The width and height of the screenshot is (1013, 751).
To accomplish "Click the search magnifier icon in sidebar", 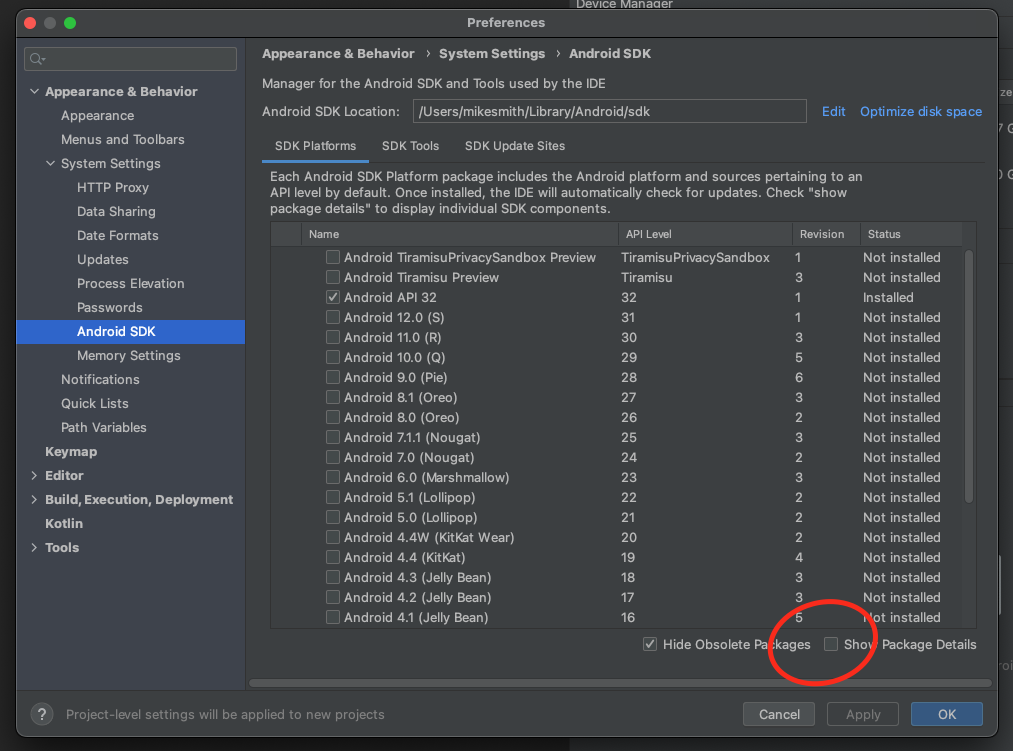I will 37,59.
